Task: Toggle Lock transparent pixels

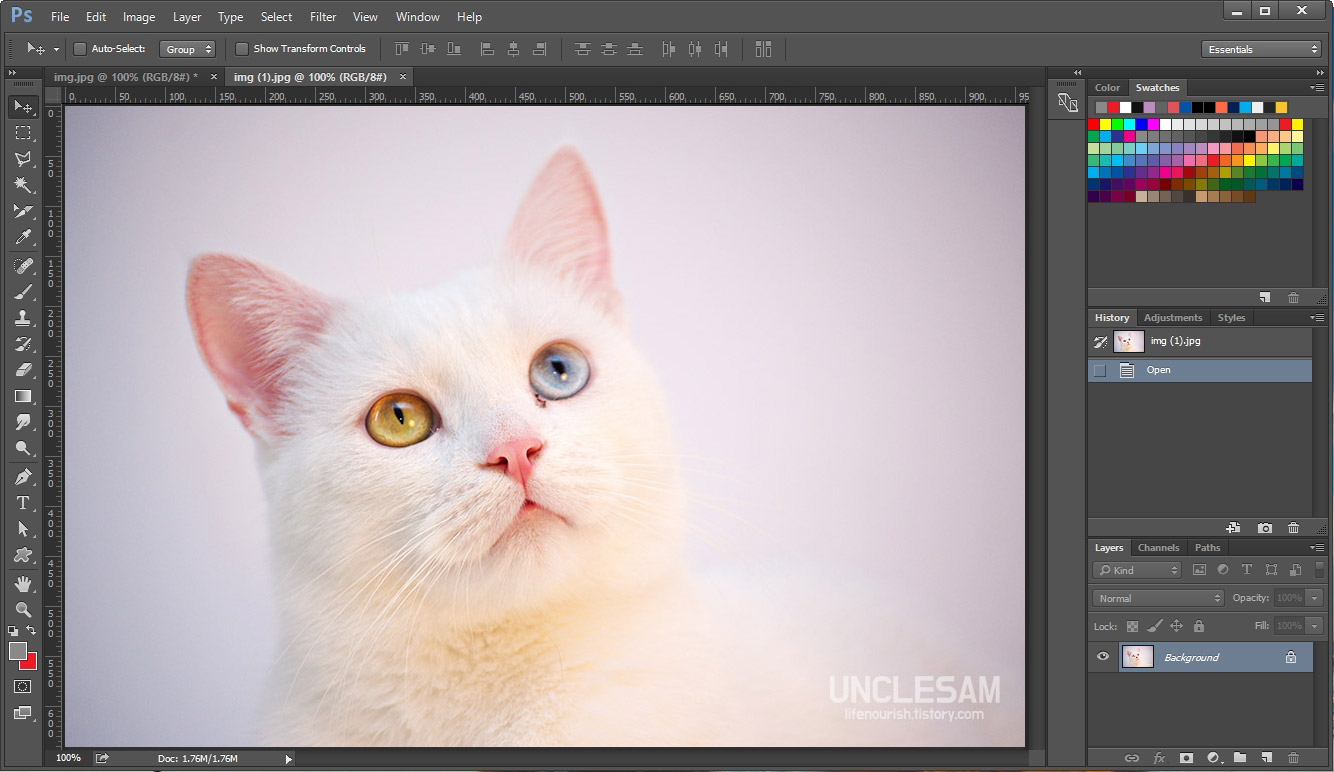Action: tap(1132, 626)
